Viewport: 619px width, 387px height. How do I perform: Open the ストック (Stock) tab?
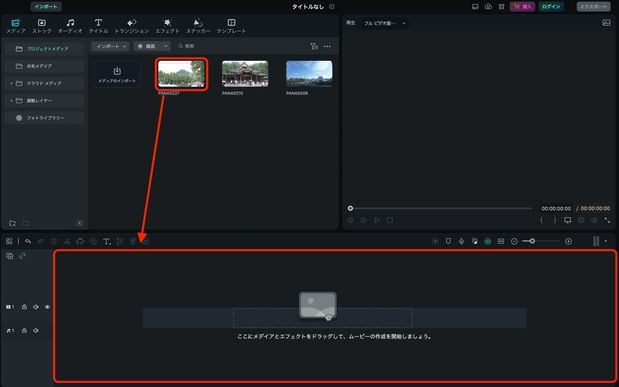pos(41,26)
